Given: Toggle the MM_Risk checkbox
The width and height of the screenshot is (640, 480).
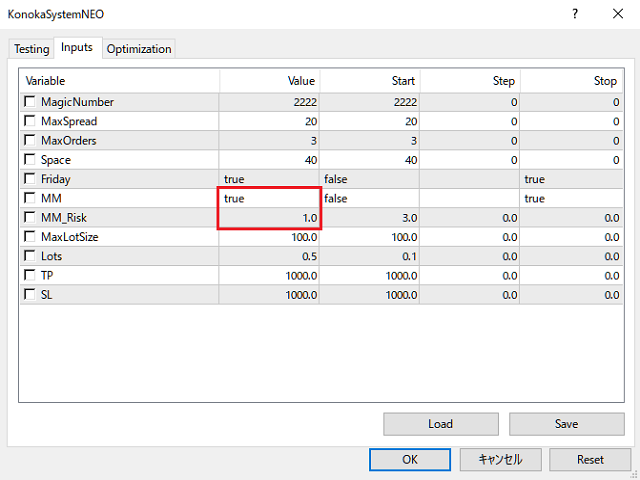Looking at the screenshot, I should [x=30, y=217].
